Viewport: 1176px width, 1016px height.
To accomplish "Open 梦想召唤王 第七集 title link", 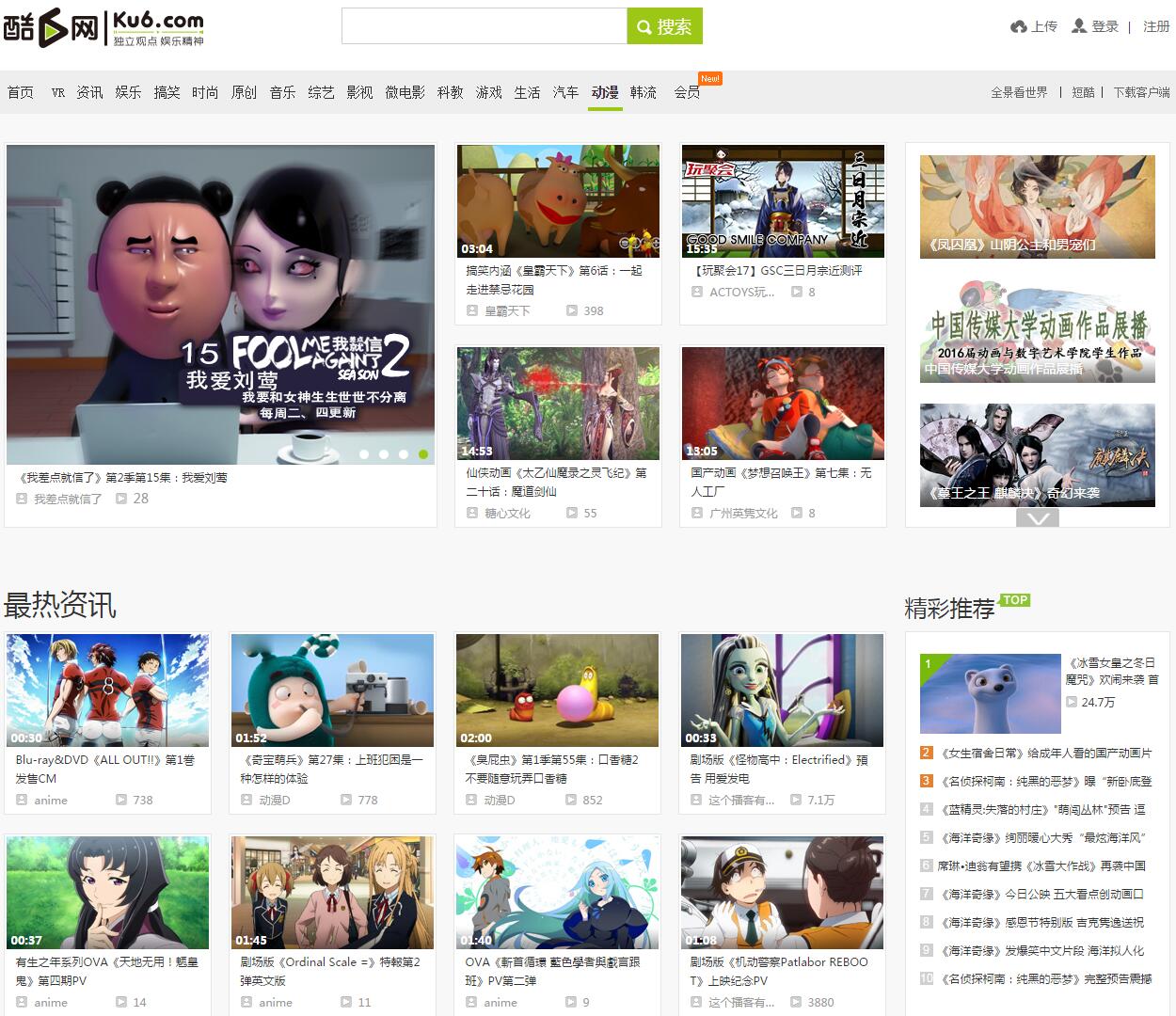I will pos(781,482).
